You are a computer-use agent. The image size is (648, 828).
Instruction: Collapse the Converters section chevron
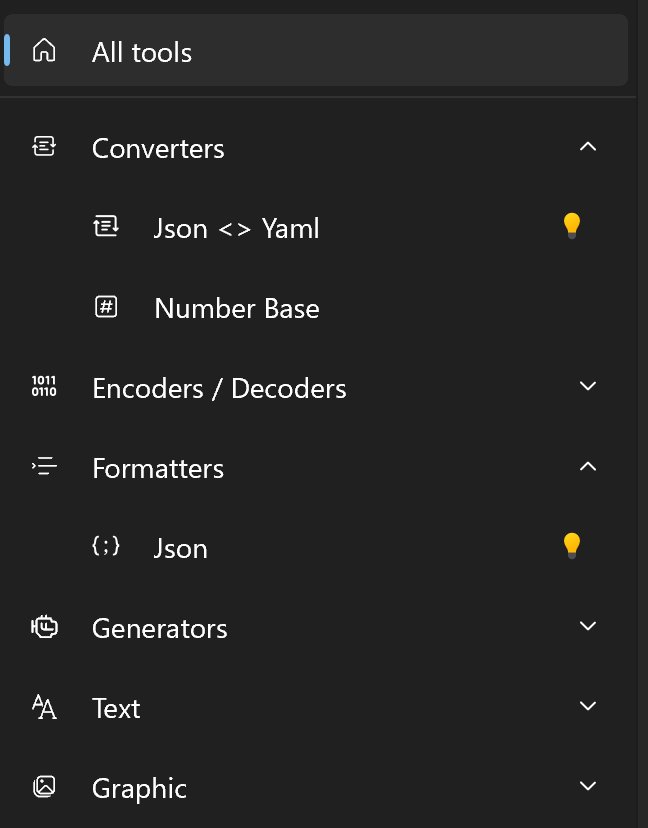pos(588,147)
